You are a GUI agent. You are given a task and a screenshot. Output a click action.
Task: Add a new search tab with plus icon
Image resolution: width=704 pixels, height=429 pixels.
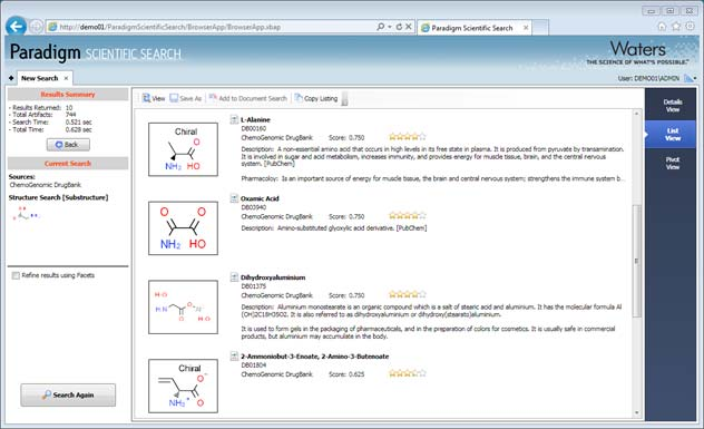(11, 78)
